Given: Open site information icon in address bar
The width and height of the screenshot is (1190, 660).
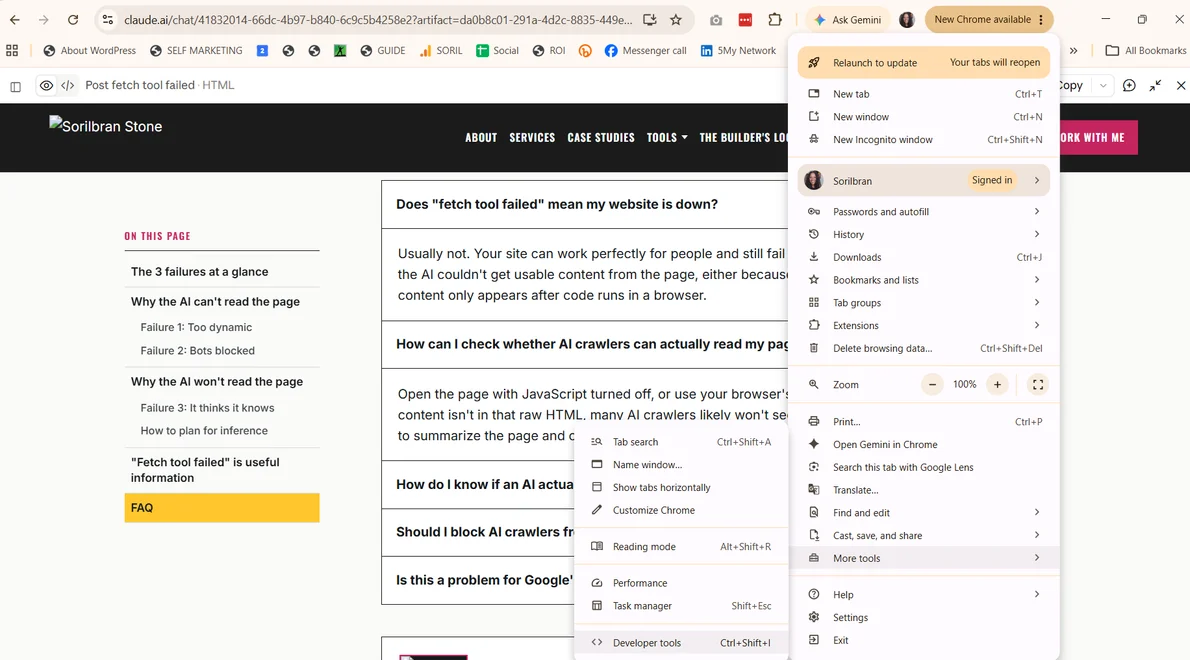Looking at the screenshot, I should coord(108,20).
